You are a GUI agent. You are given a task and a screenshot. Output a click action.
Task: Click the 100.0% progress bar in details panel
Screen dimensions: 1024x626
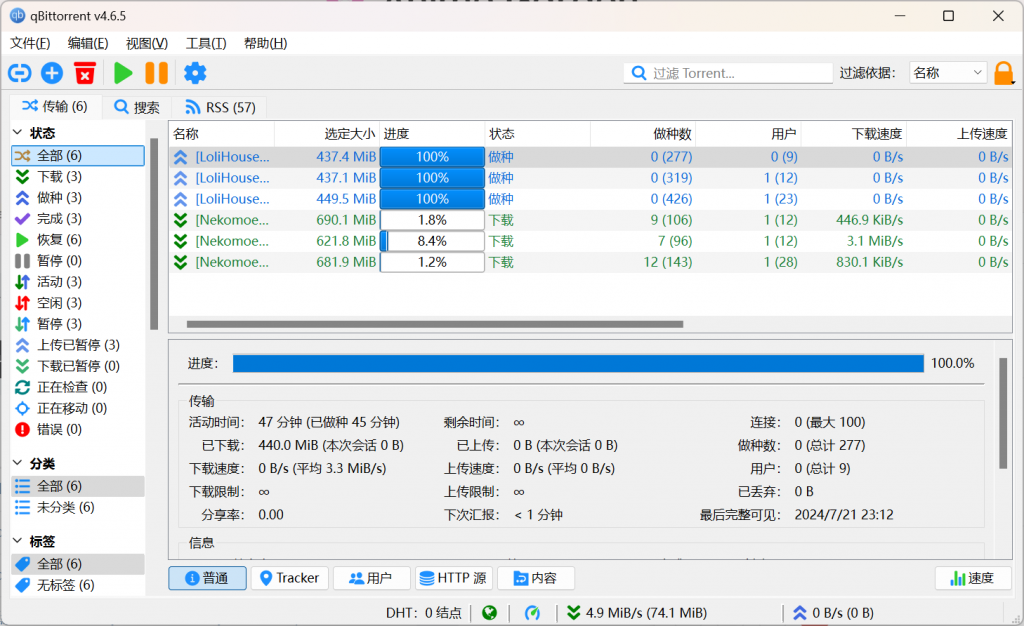click(x=579, y=364)
